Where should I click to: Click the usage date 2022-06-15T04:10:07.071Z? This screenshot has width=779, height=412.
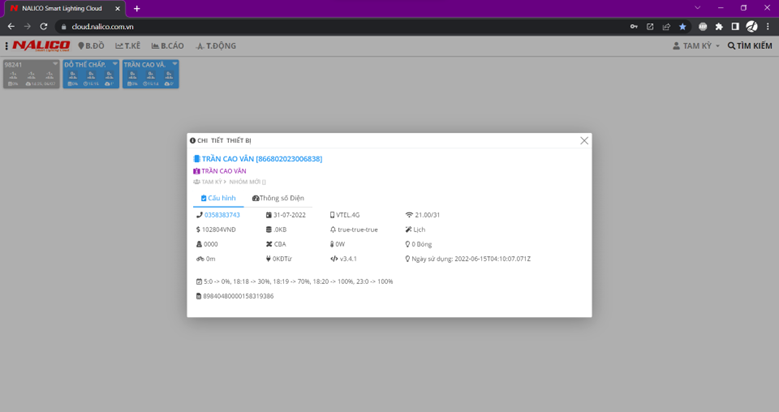(492, 259)
